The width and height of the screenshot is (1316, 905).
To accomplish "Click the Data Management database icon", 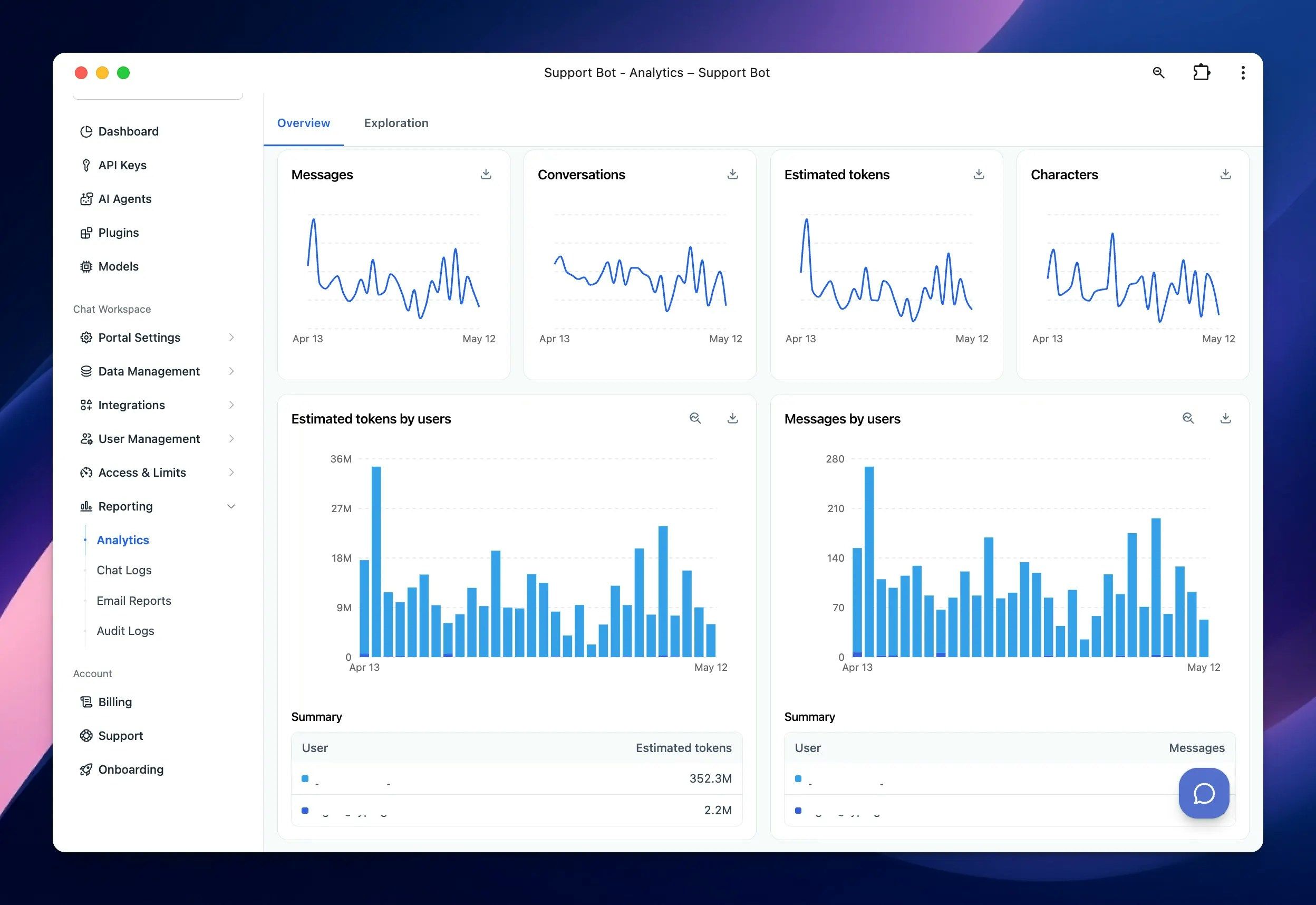I will [x=86, y=371].
